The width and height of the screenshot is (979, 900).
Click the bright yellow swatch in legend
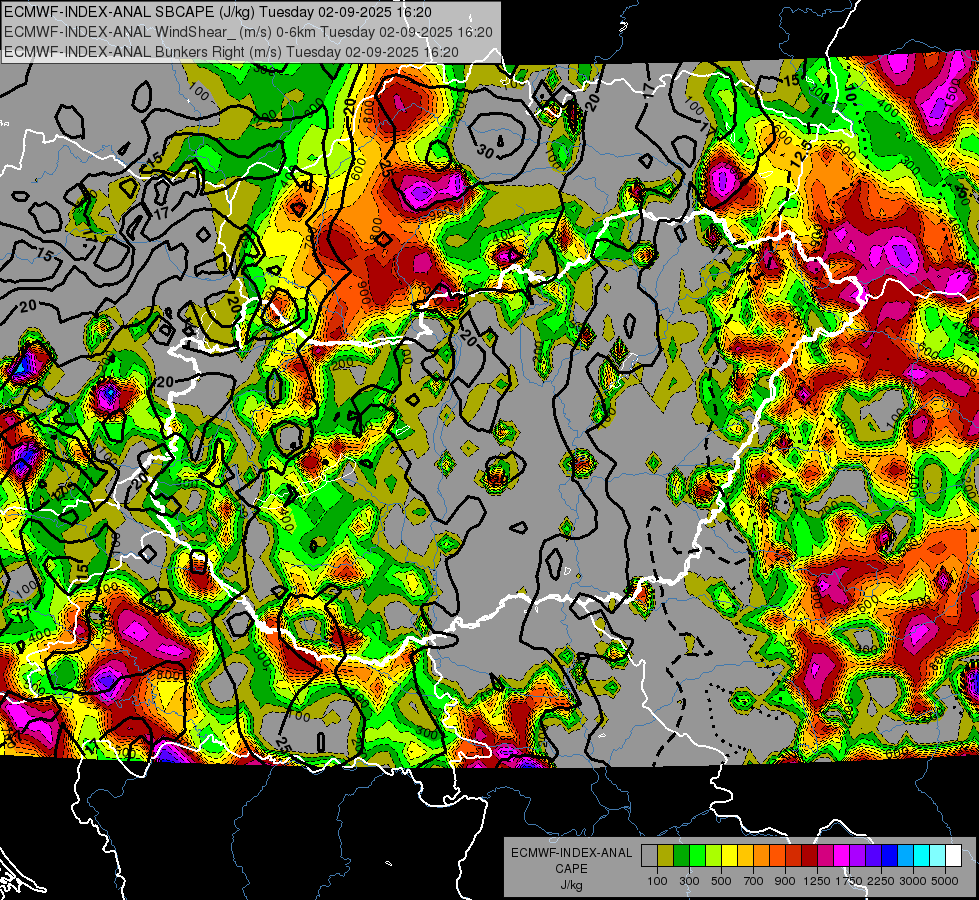tap(729, 855)
